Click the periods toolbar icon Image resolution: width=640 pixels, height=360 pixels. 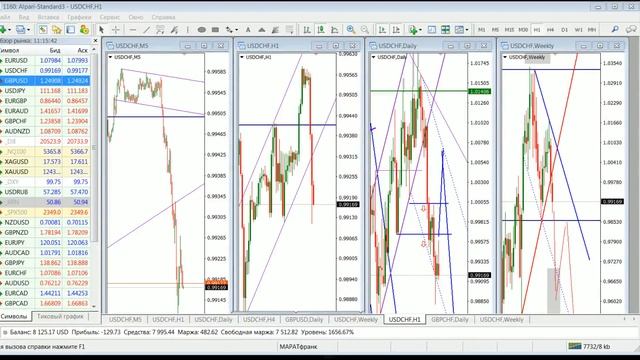[x=432, y=29]
